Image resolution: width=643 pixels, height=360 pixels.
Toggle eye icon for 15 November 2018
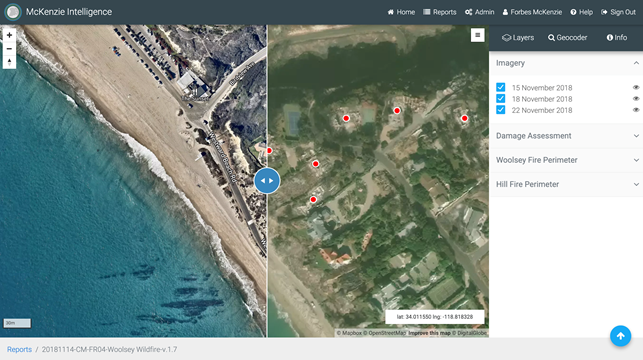click(x=636, y=87)
